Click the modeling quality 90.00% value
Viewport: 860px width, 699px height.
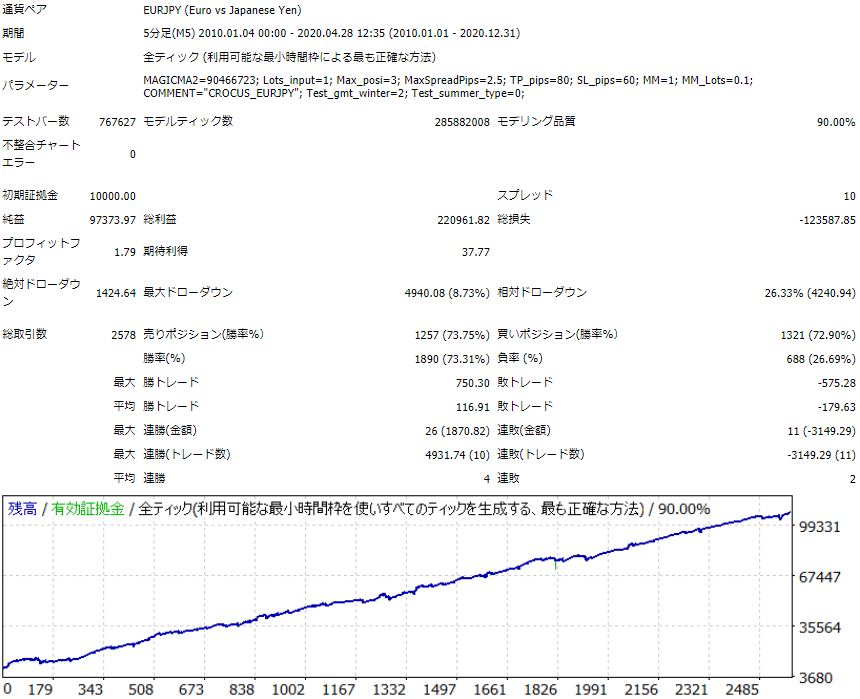tap(836, 122)
